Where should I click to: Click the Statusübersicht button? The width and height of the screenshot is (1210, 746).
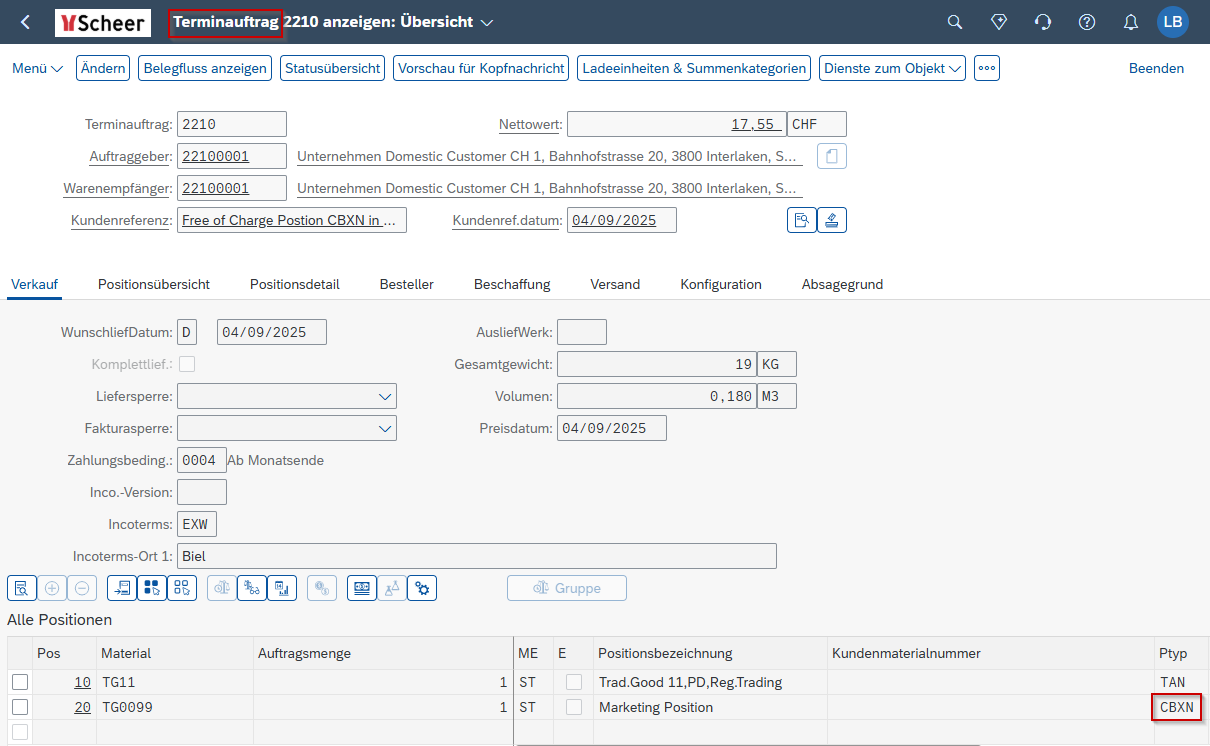[333, 68]
